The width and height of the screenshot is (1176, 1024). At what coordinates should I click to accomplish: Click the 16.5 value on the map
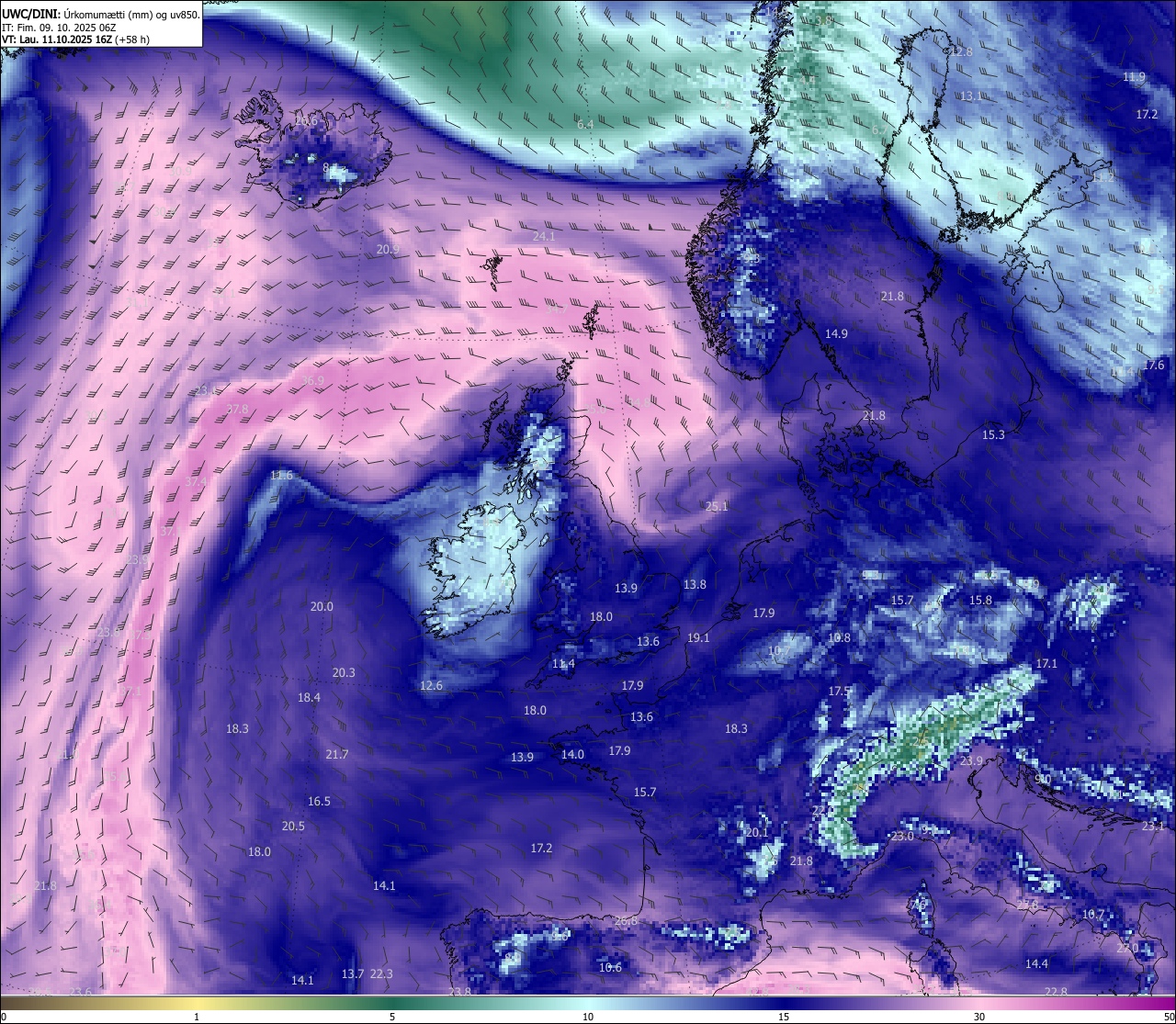tap(319, 801)
